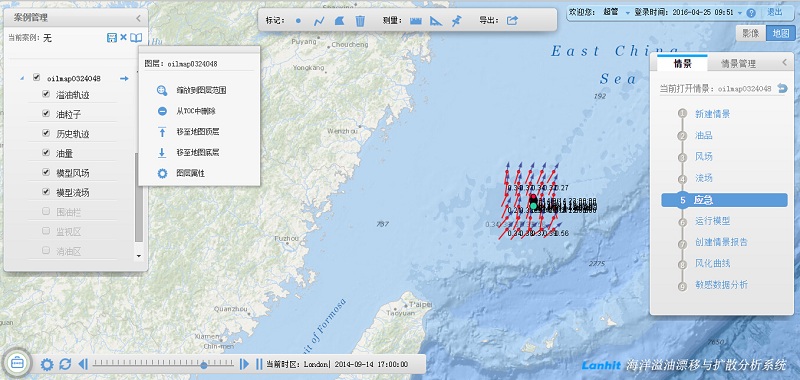This screenshot has height=380, width=800.
Task: Click the timeline slider handle
Action: (x=204, y=365)
